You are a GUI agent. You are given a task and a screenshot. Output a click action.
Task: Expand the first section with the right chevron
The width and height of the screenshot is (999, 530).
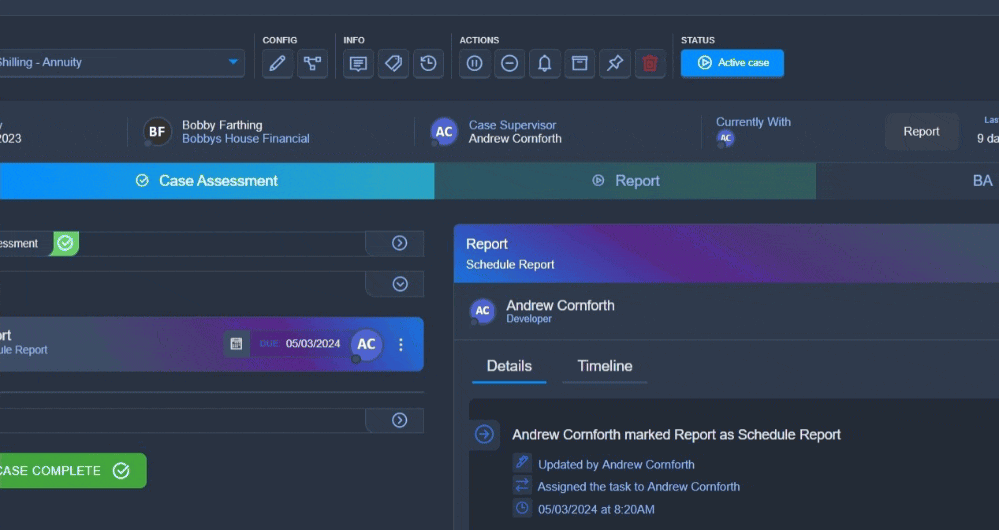point(399,243)
